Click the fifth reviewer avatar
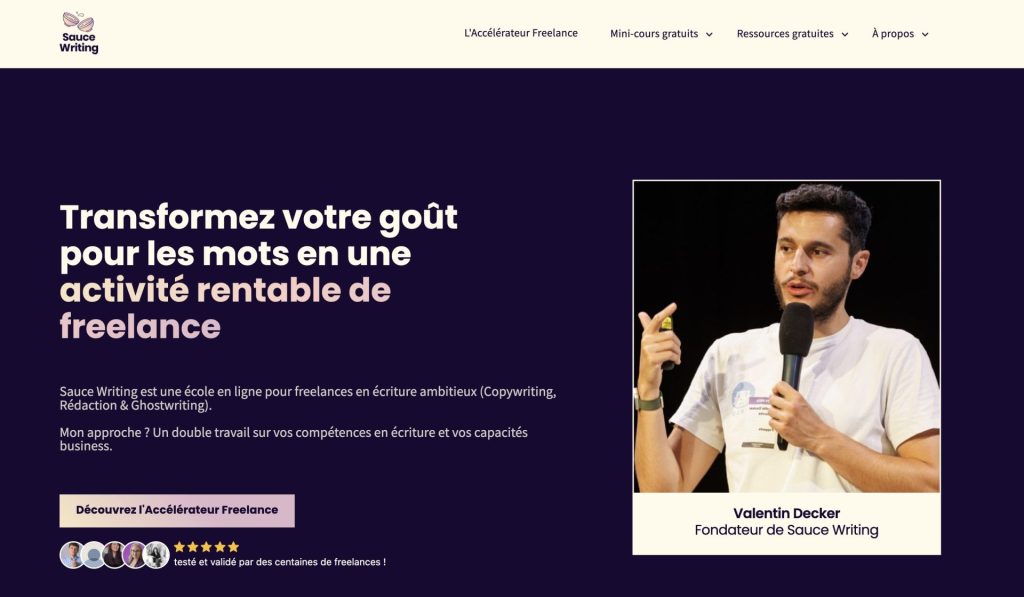 pos(157,555)
